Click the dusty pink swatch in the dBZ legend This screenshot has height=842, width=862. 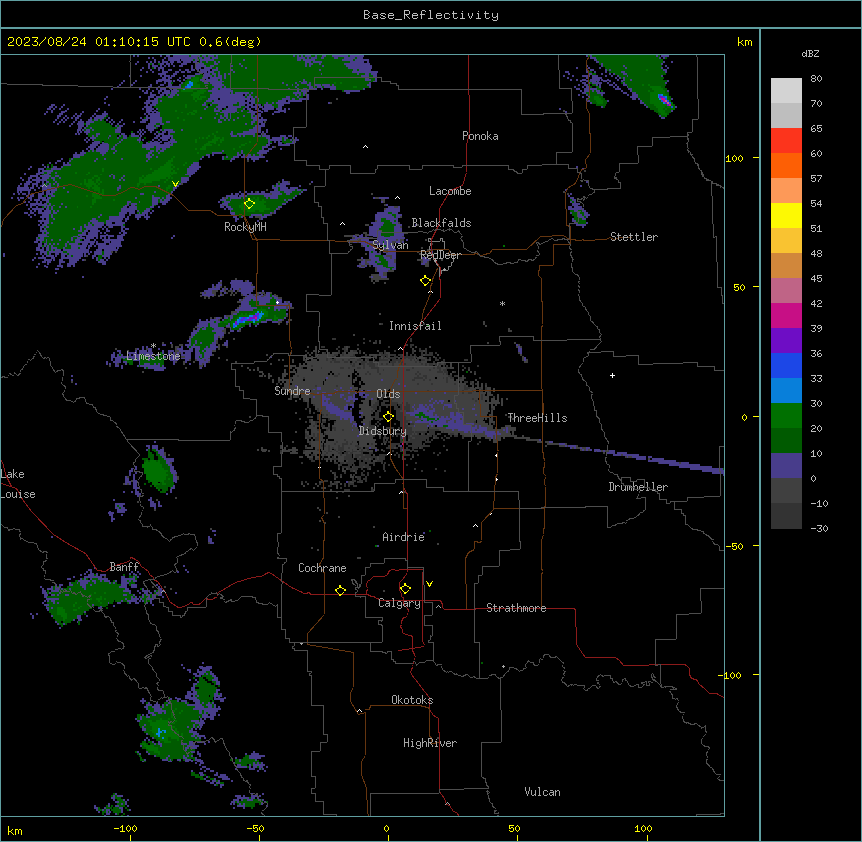tap(786, 291)
